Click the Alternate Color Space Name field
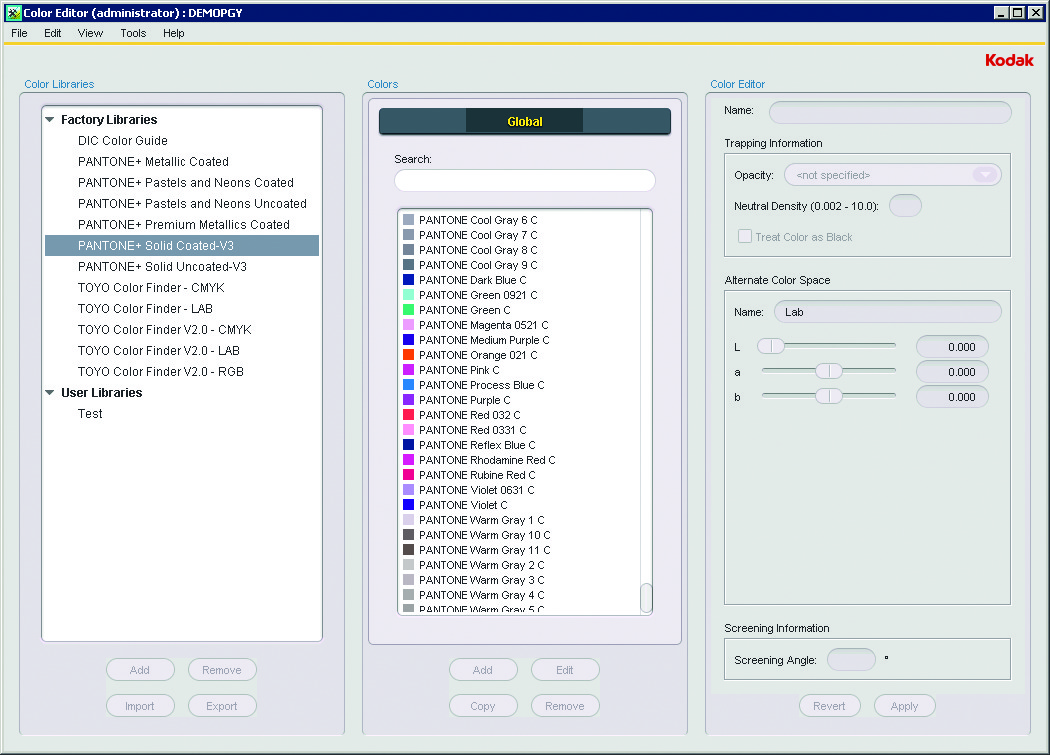The height and width of the screenshot is (755, 1050). [x=888, y=312]
